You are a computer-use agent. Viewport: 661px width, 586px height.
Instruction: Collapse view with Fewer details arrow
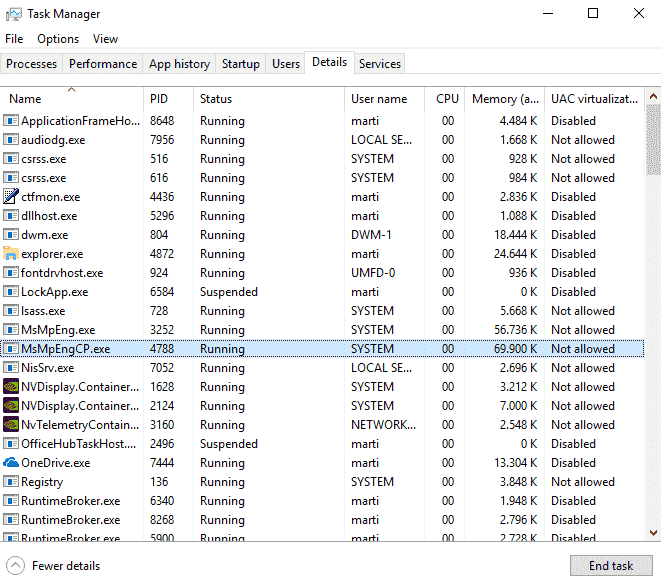tap(16, 565)
